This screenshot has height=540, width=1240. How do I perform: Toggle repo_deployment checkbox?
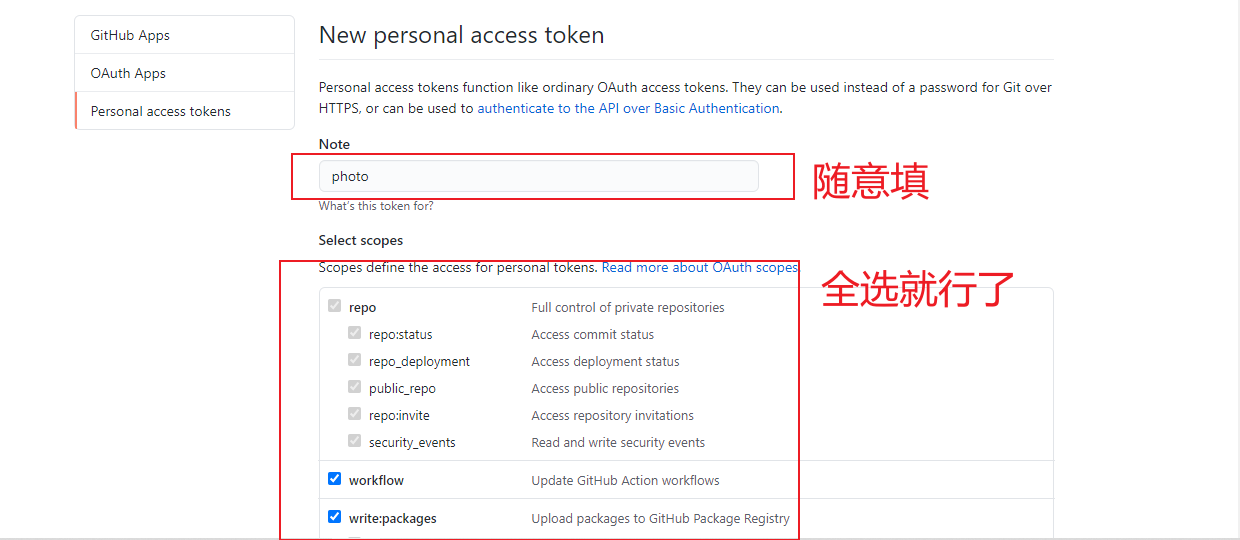[x=355, y=360]
